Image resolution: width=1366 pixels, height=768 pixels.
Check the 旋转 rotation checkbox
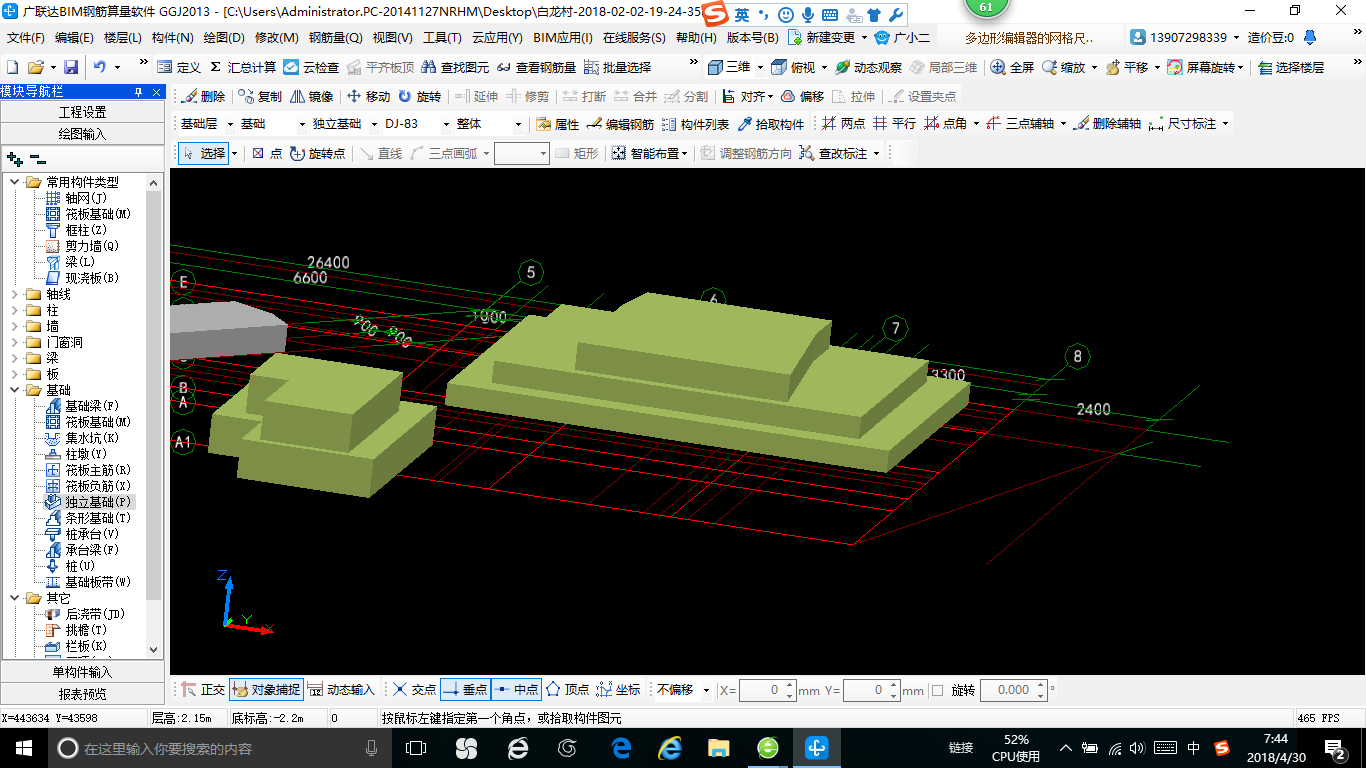pyautogui.click(x=937, y=690)
